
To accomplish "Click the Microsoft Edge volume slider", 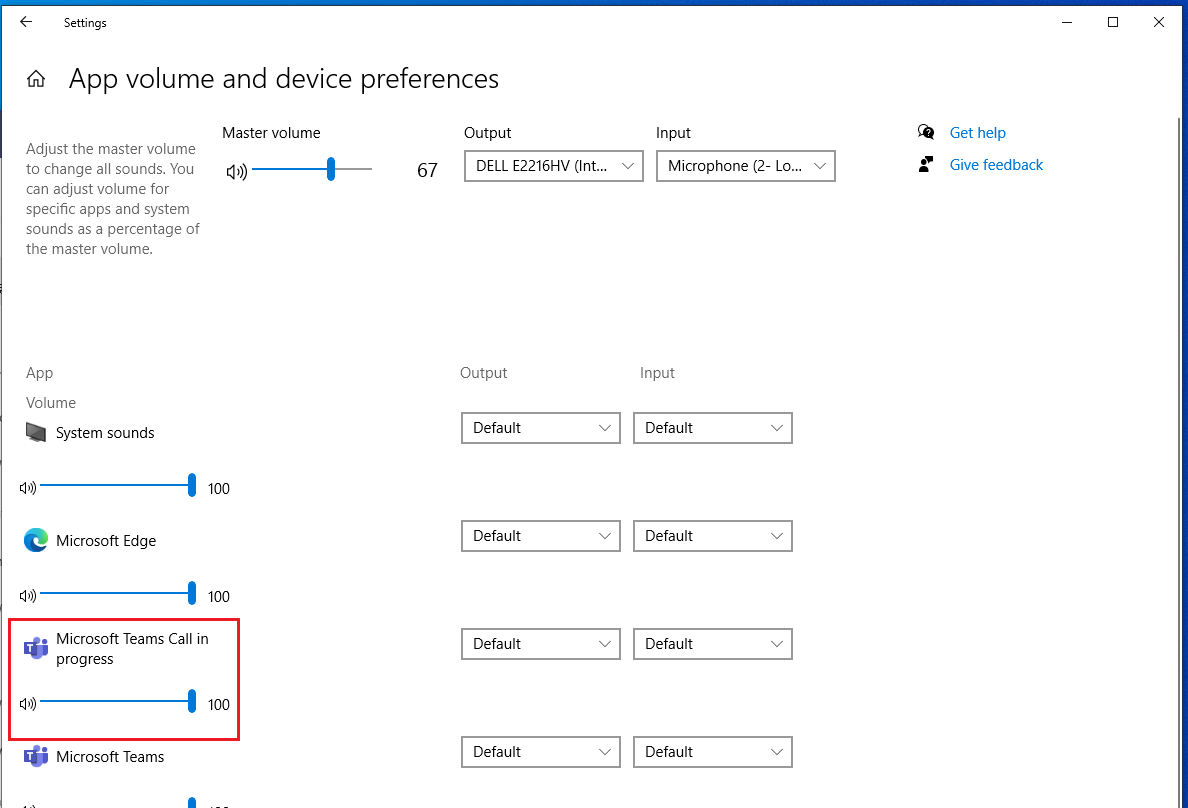I will (117, 593).
